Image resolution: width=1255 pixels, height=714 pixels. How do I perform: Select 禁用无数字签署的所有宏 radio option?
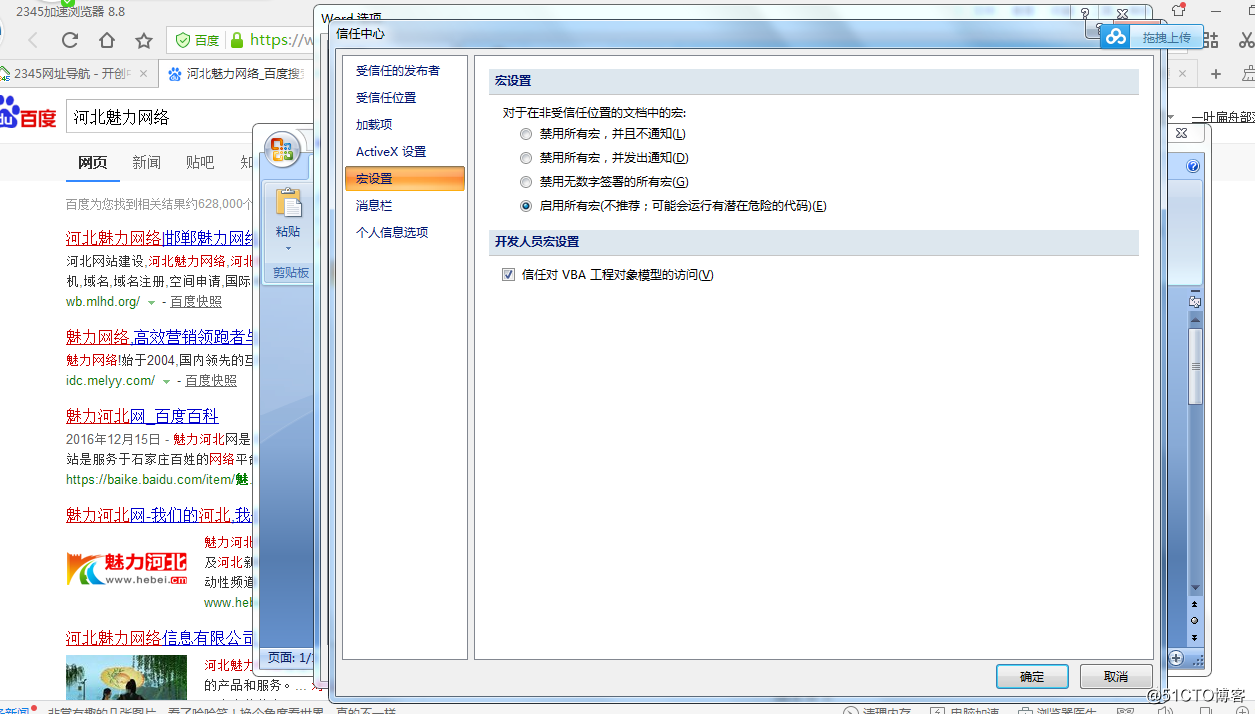pos(526,182)
